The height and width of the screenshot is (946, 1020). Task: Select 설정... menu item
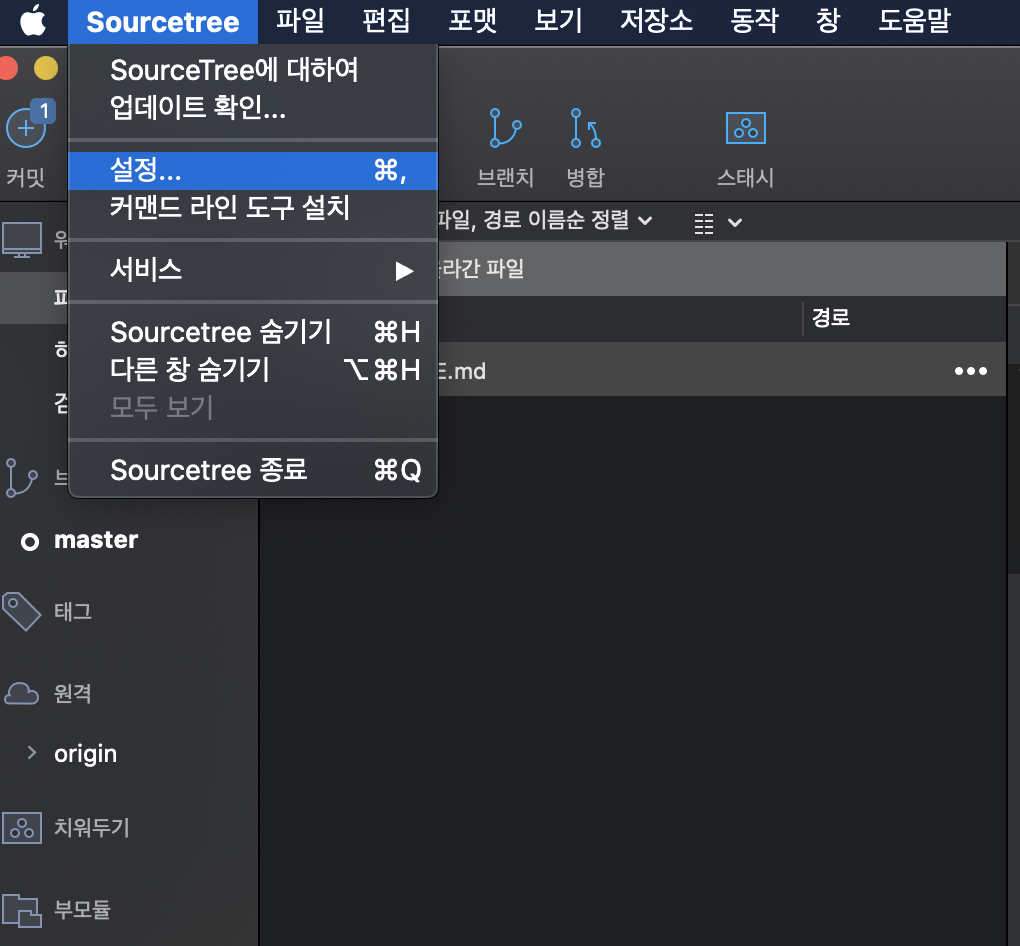point(253,170)
